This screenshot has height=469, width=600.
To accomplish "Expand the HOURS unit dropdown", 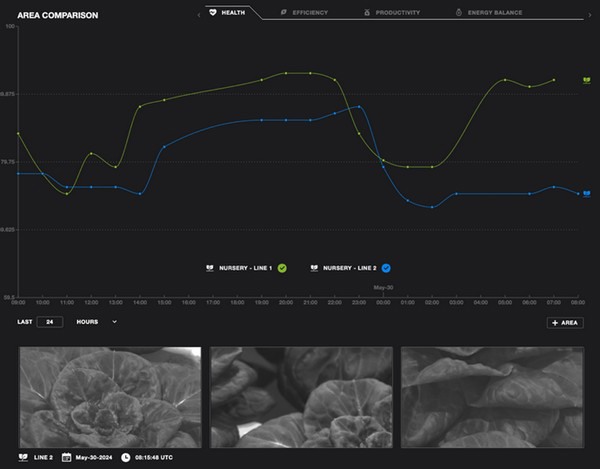I will click(114, 322).
